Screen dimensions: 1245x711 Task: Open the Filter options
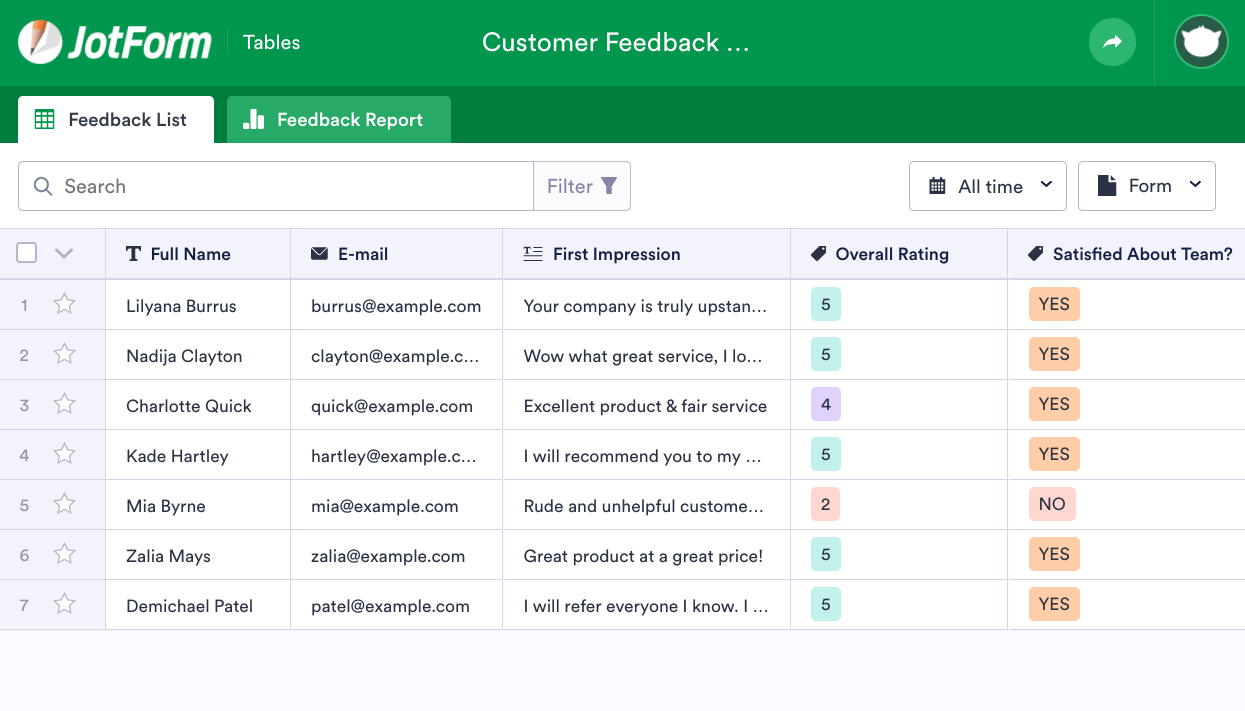pyautogui.click(x=582, y=186)
